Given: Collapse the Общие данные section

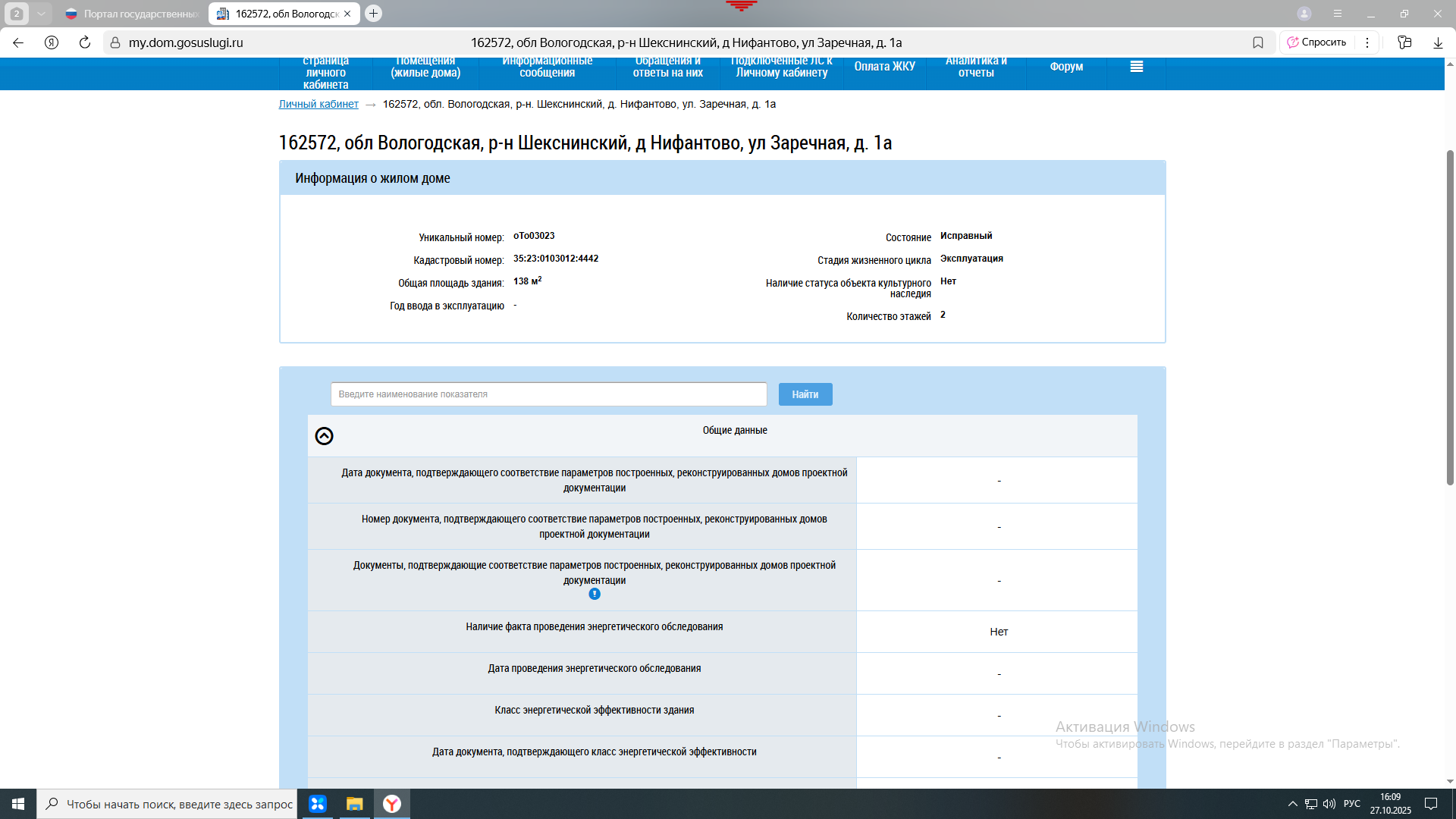Looking at the screenshot, I should [x=324, y=436].
